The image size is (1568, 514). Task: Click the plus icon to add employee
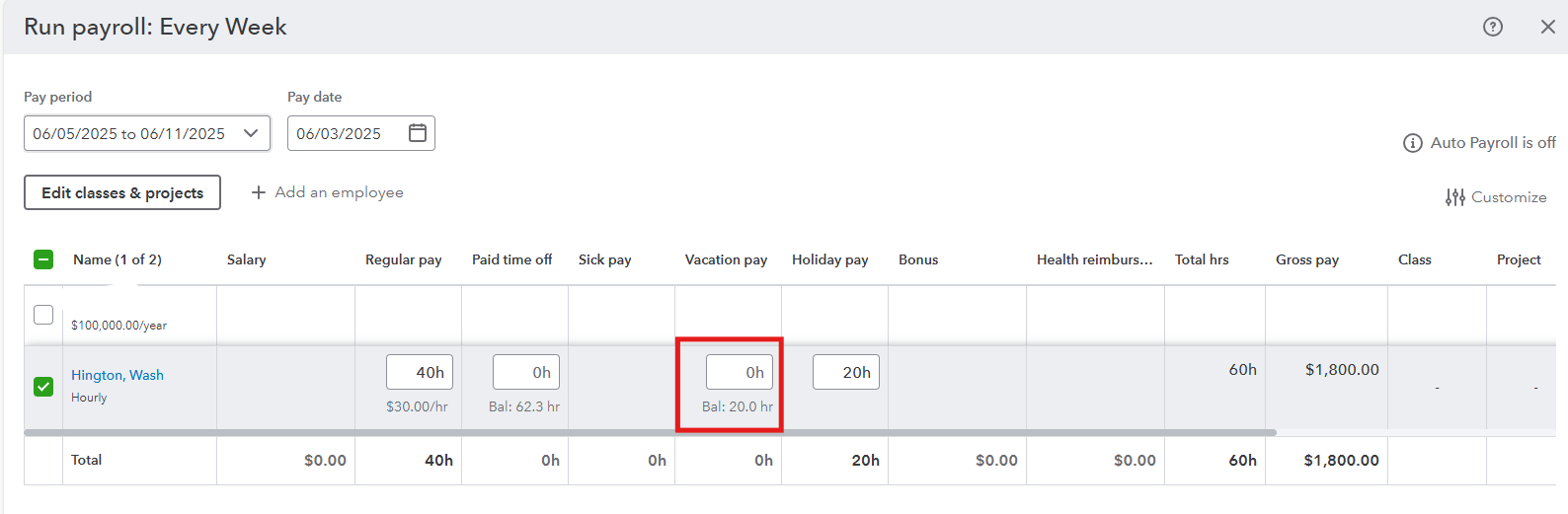259,192
